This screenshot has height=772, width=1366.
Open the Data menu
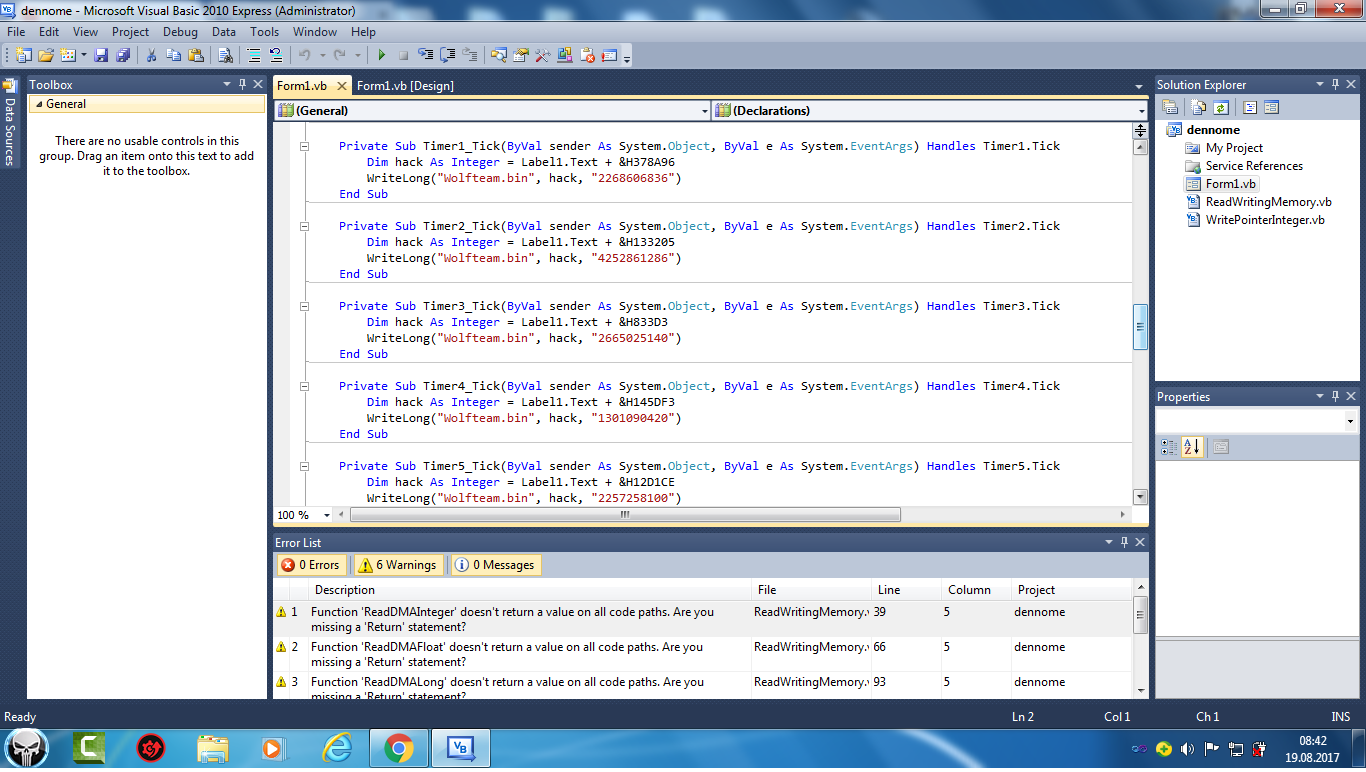[x=224, y=32]
